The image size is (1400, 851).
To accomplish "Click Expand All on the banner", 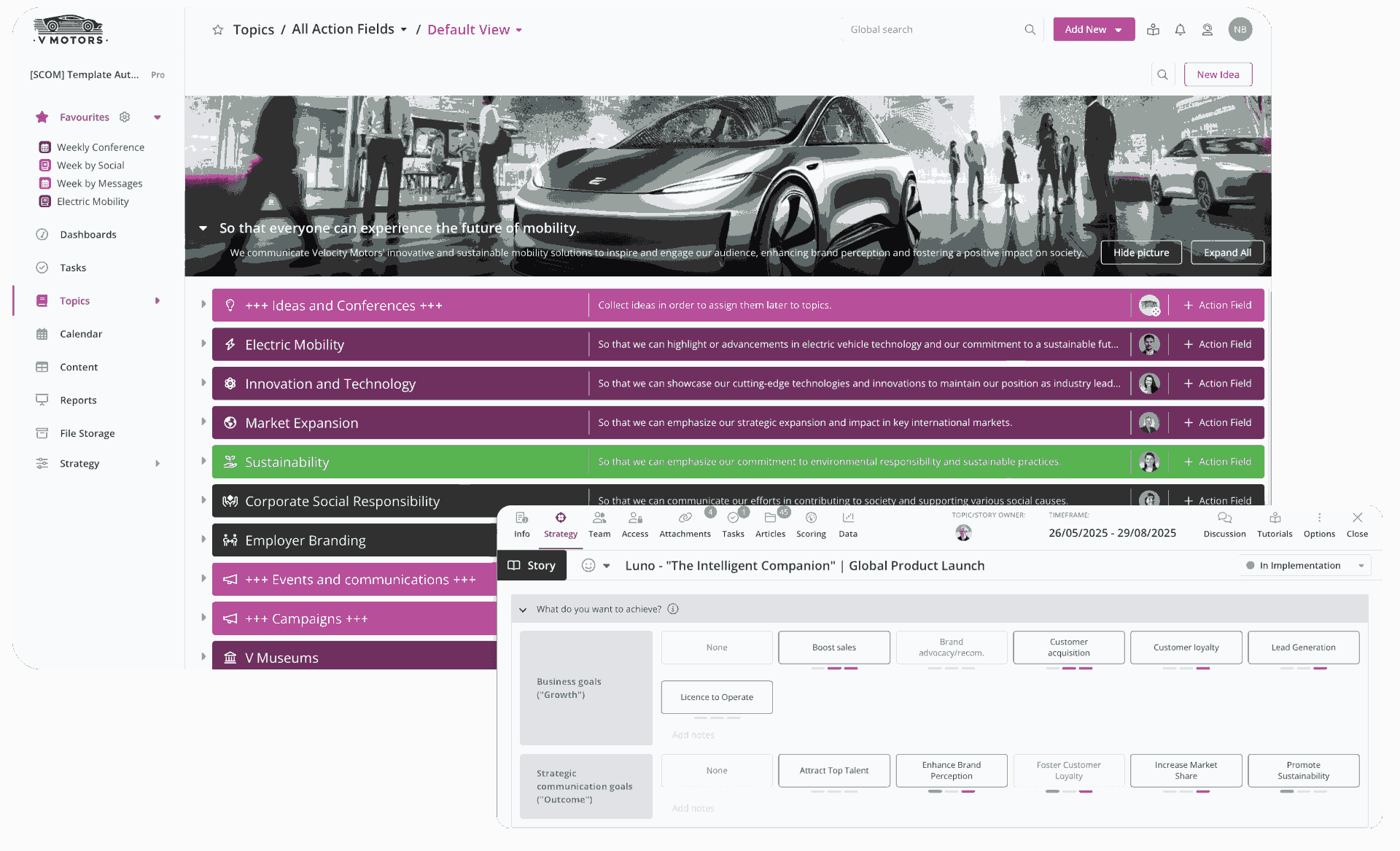I will (x=1226, y=252).
